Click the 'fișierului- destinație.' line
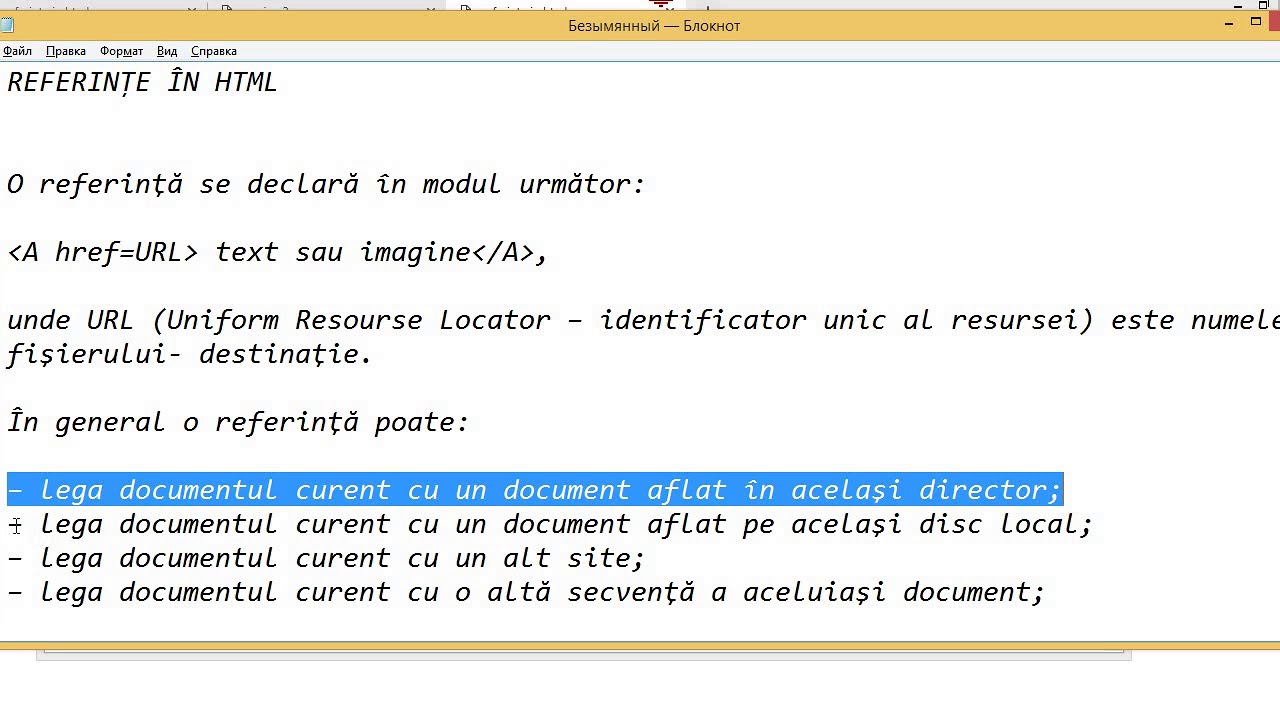Viewport: 1280px width, 720px height. [190, 354]
